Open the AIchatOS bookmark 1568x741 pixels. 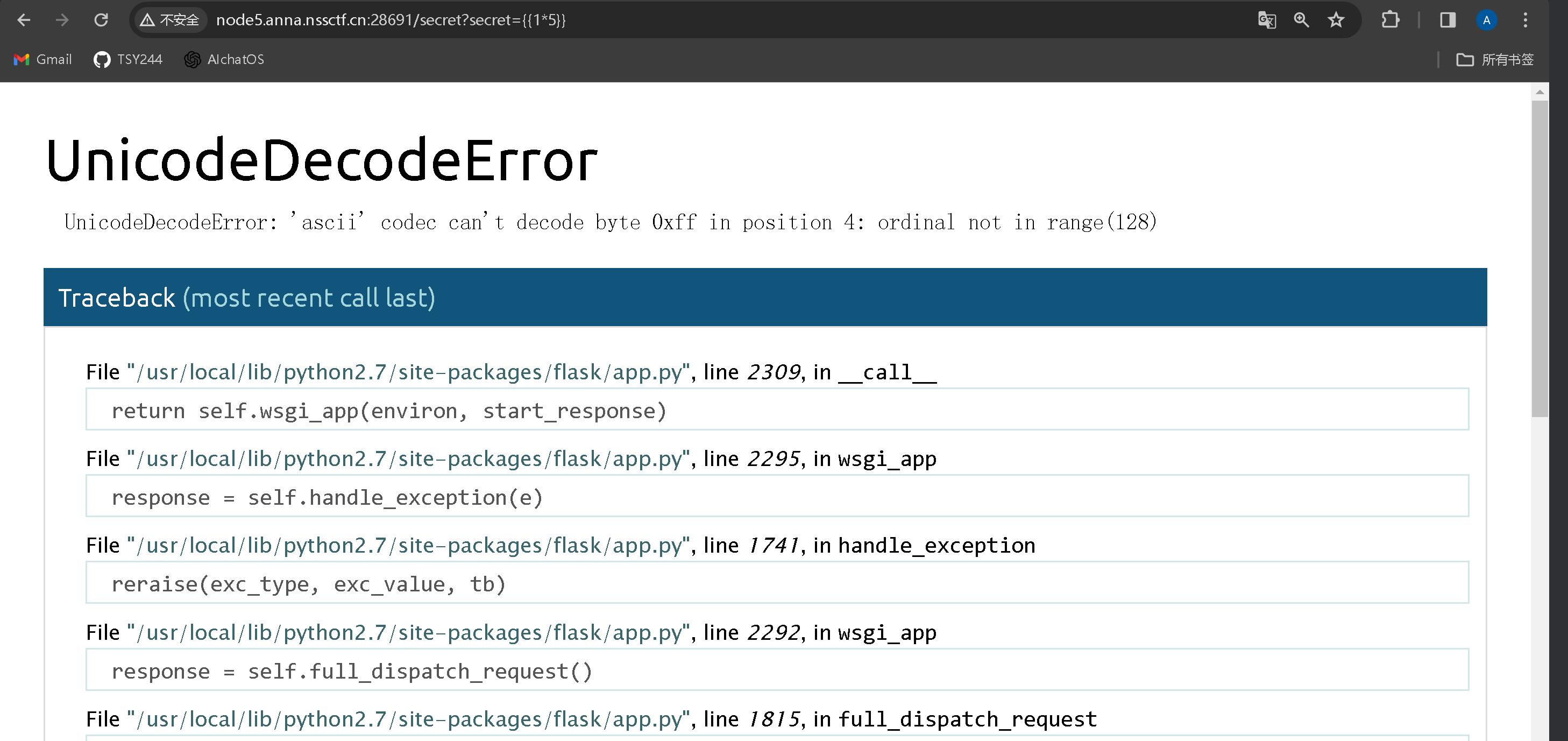point(224,59)
